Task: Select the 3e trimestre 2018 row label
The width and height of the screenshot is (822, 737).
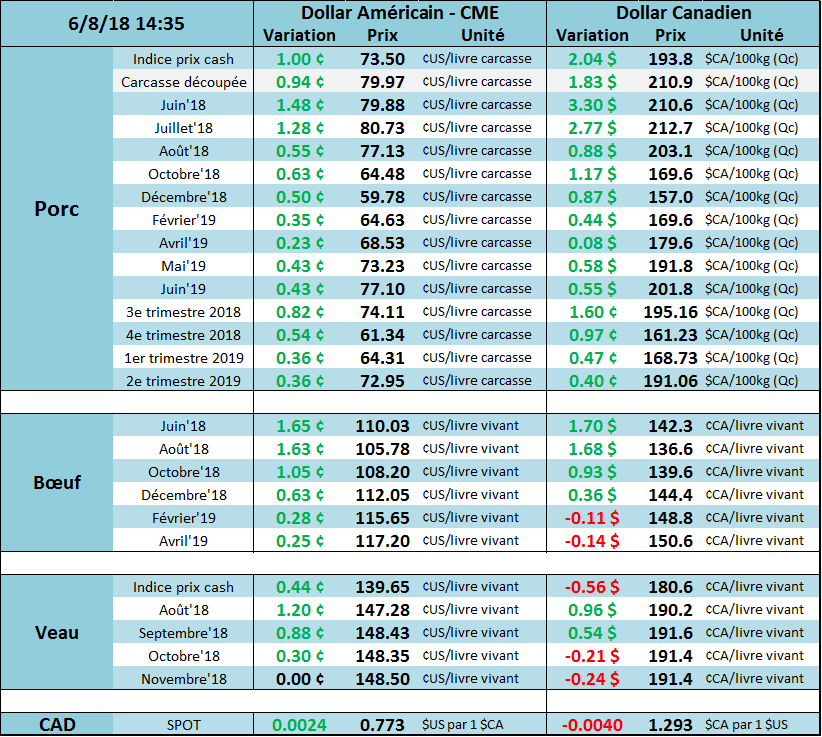Action: tap(183, 312)
